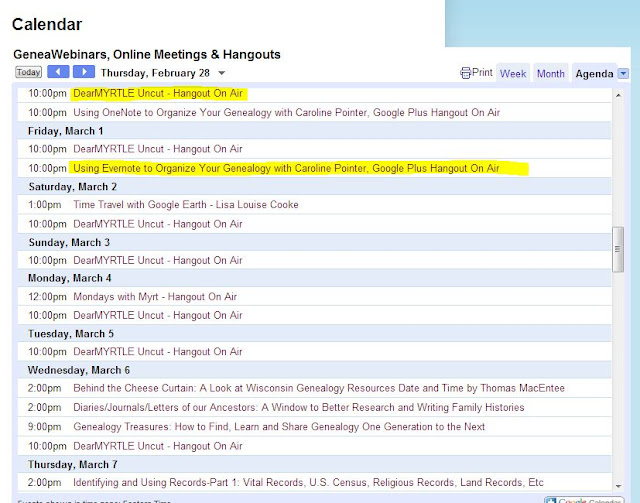
Task: Click the 1:00pm time on Saturday
Action: (44, 204)
